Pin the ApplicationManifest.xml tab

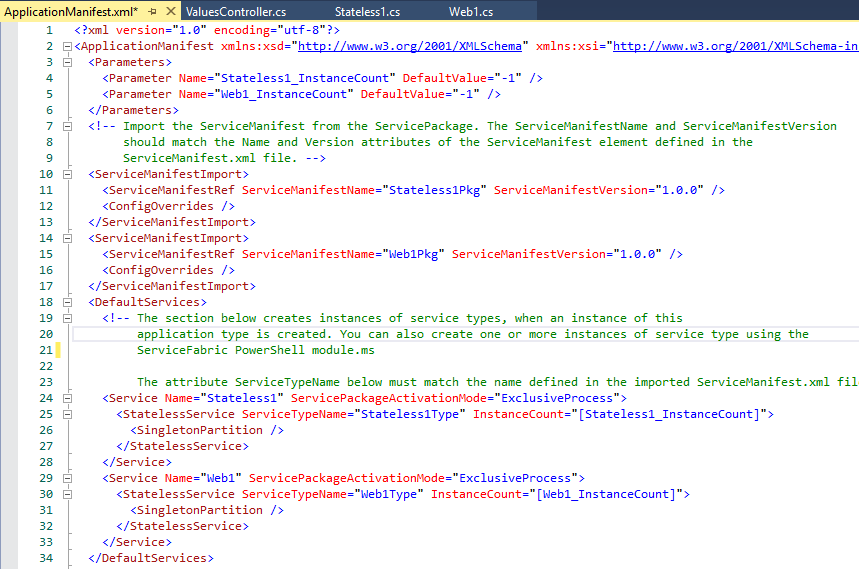coord(152,12)
